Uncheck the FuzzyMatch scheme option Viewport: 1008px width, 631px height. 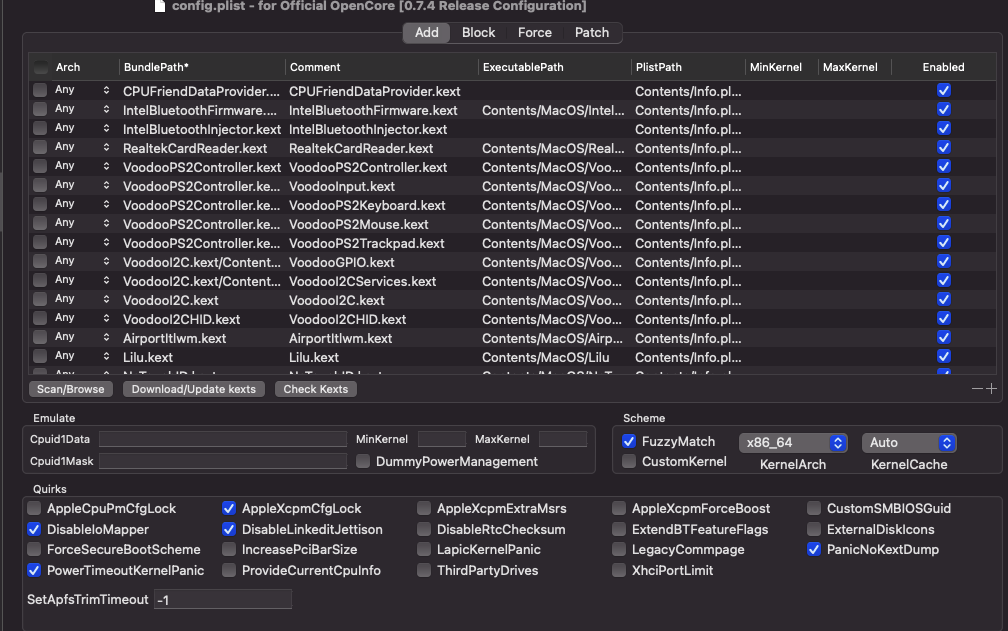coord(629,441)
